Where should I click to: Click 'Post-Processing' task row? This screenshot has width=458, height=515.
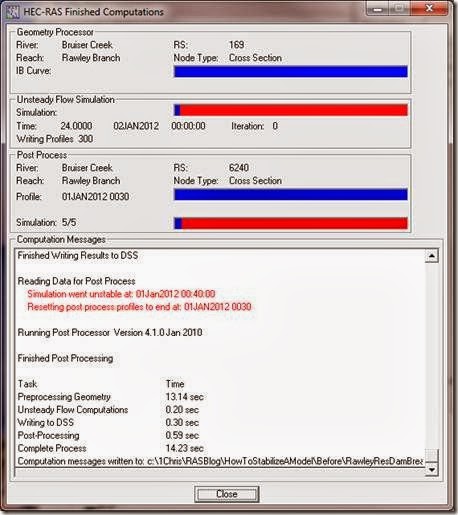click(108, 435)
